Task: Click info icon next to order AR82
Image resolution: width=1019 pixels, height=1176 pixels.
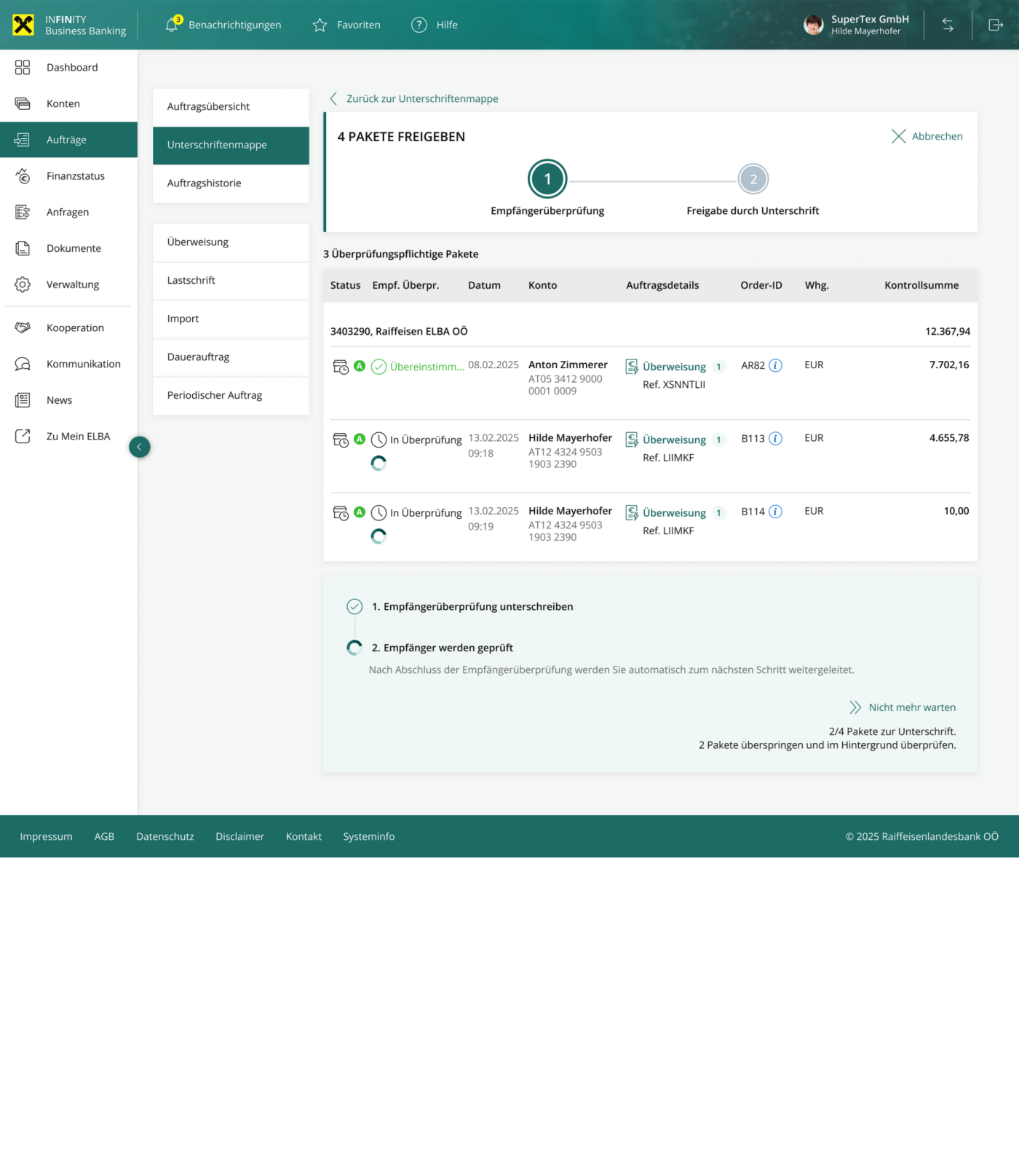Action: click(776, 365)
